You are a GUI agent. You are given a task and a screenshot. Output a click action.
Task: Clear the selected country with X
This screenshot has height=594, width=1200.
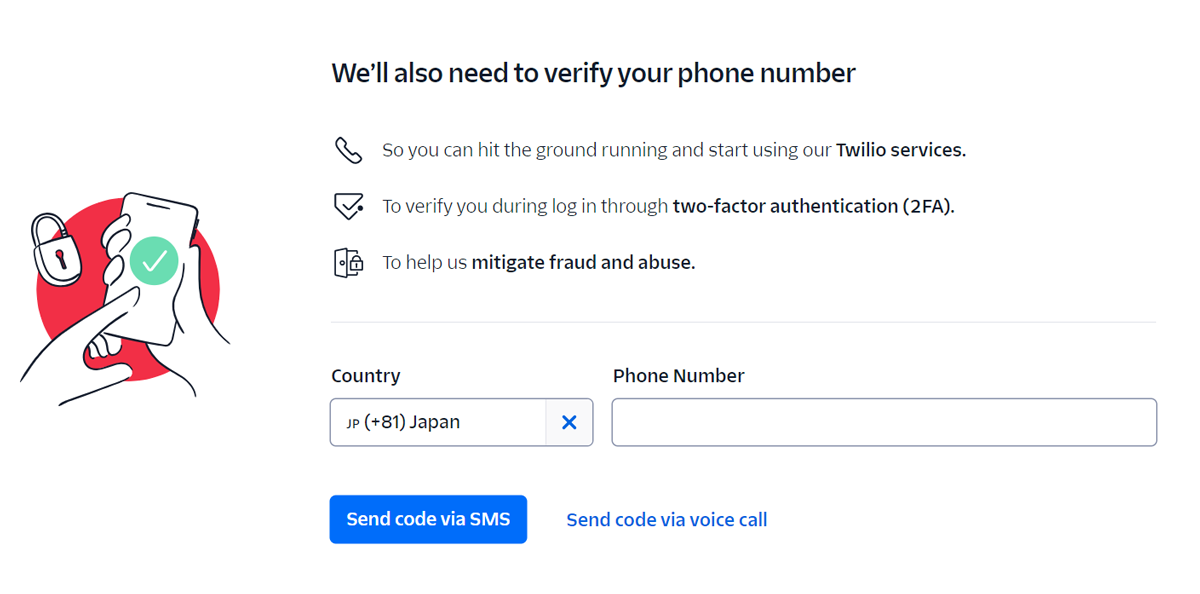coord(569,422)
